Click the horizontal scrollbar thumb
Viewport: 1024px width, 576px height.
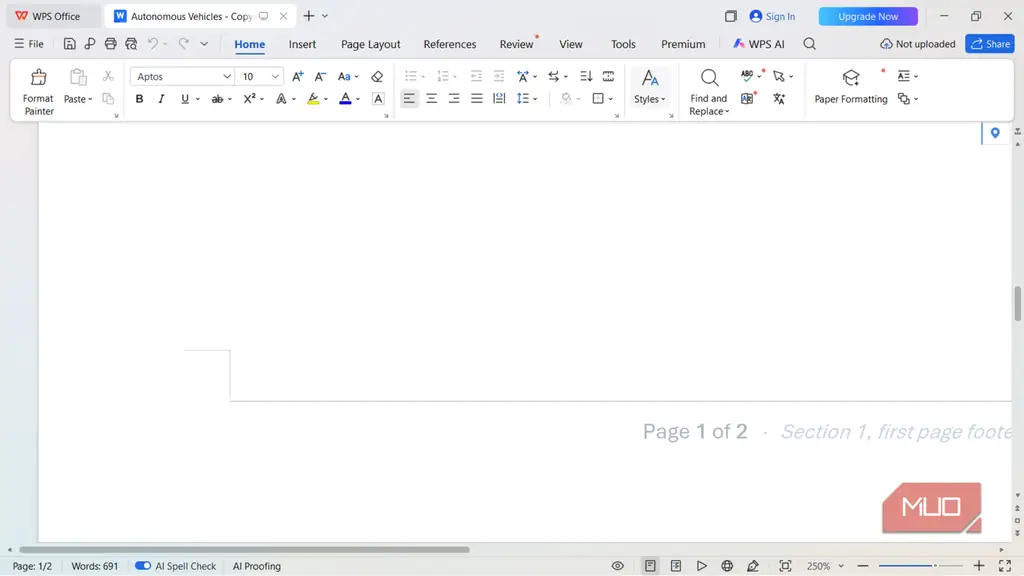coord(244,550)
